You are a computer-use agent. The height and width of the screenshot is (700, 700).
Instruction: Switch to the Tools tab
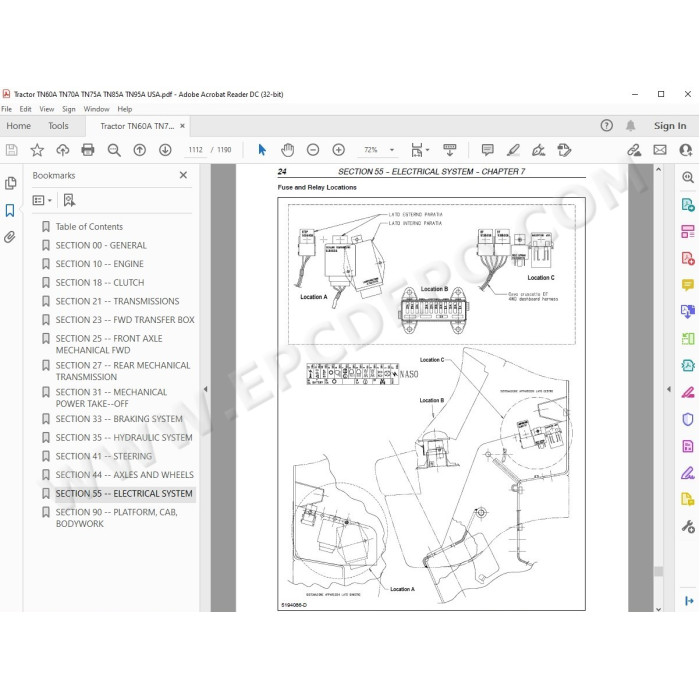coord(58,126)
